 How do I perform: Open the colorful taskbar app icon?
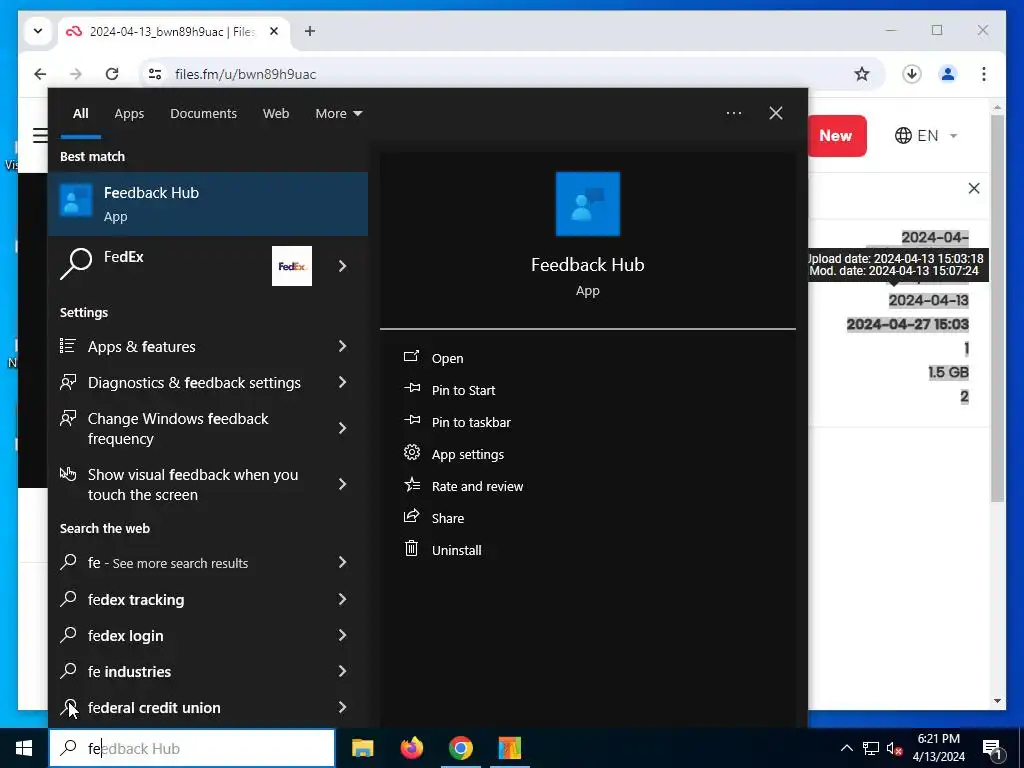[x=509, y=748]
